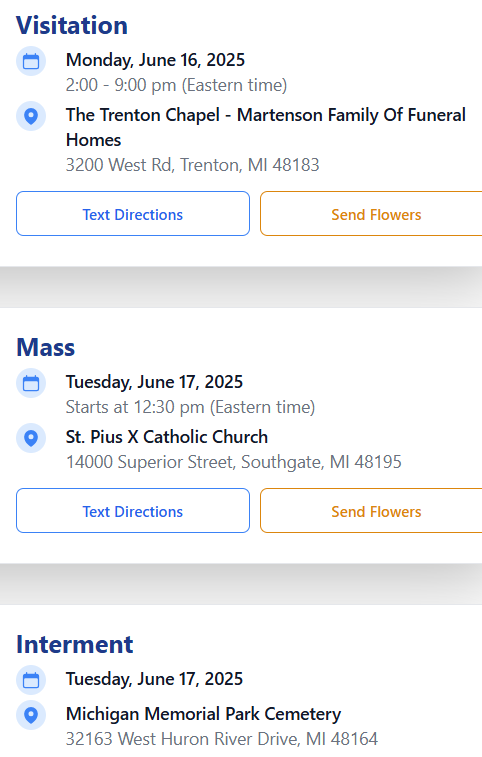The image size is (482, 757).
Task: Click the 3200 West Rd Trenton address
Action: click(193, 165)
